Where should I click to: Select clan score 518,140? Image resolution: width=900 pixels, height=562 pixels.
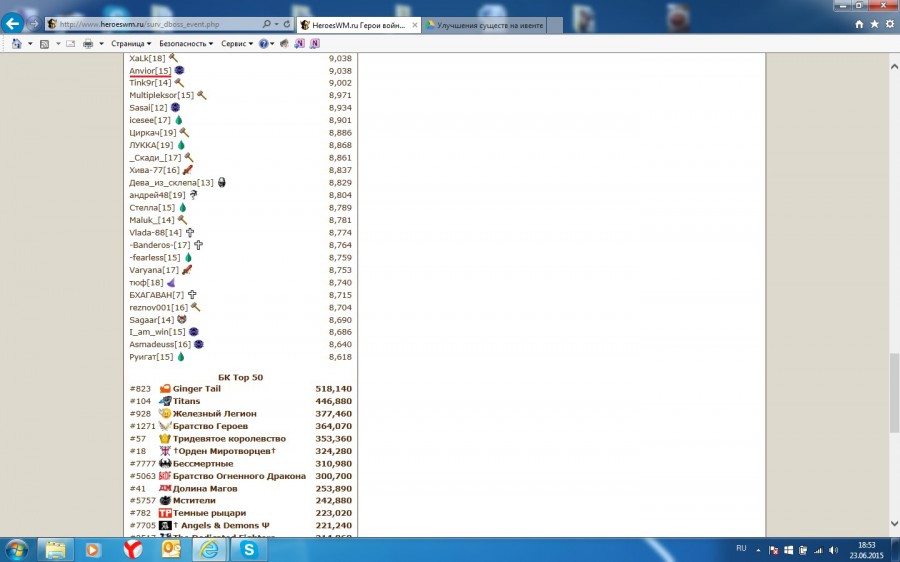pos(333,389)
